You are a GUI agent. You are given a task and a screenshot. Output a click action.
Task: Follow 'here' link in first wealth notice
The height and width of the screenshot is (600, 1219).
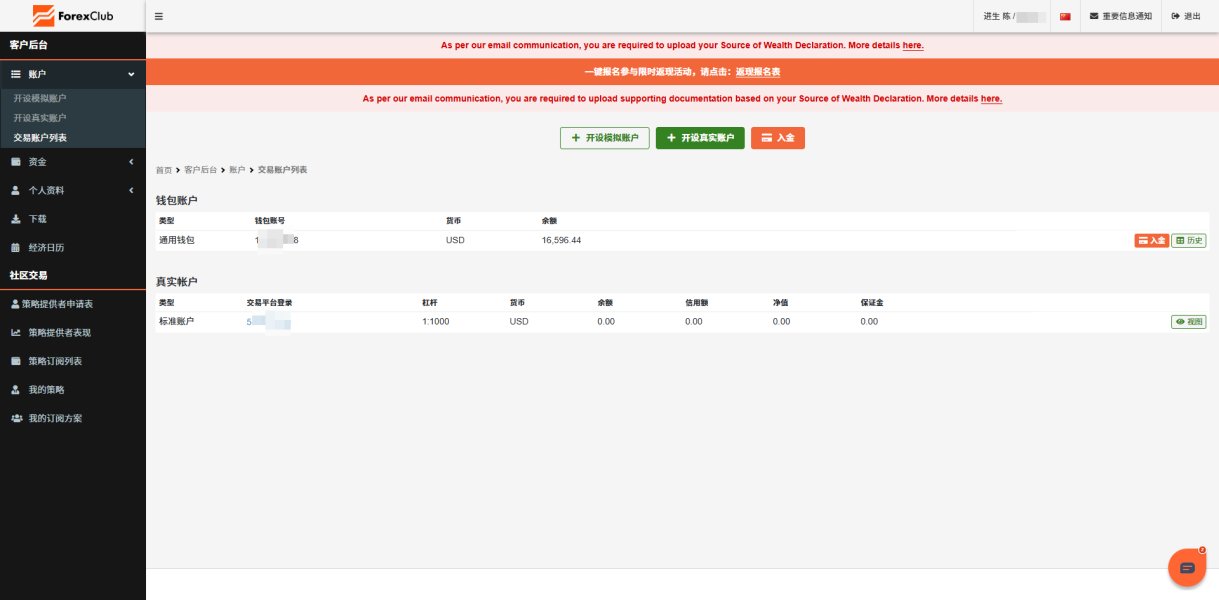(x=912, y=46)
